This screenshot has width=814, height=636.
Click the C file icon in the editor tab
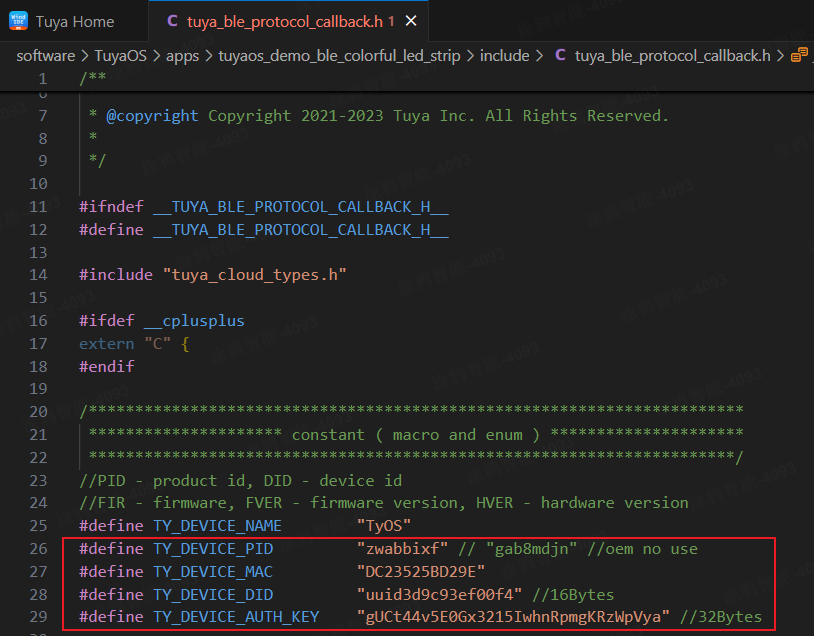172,21
